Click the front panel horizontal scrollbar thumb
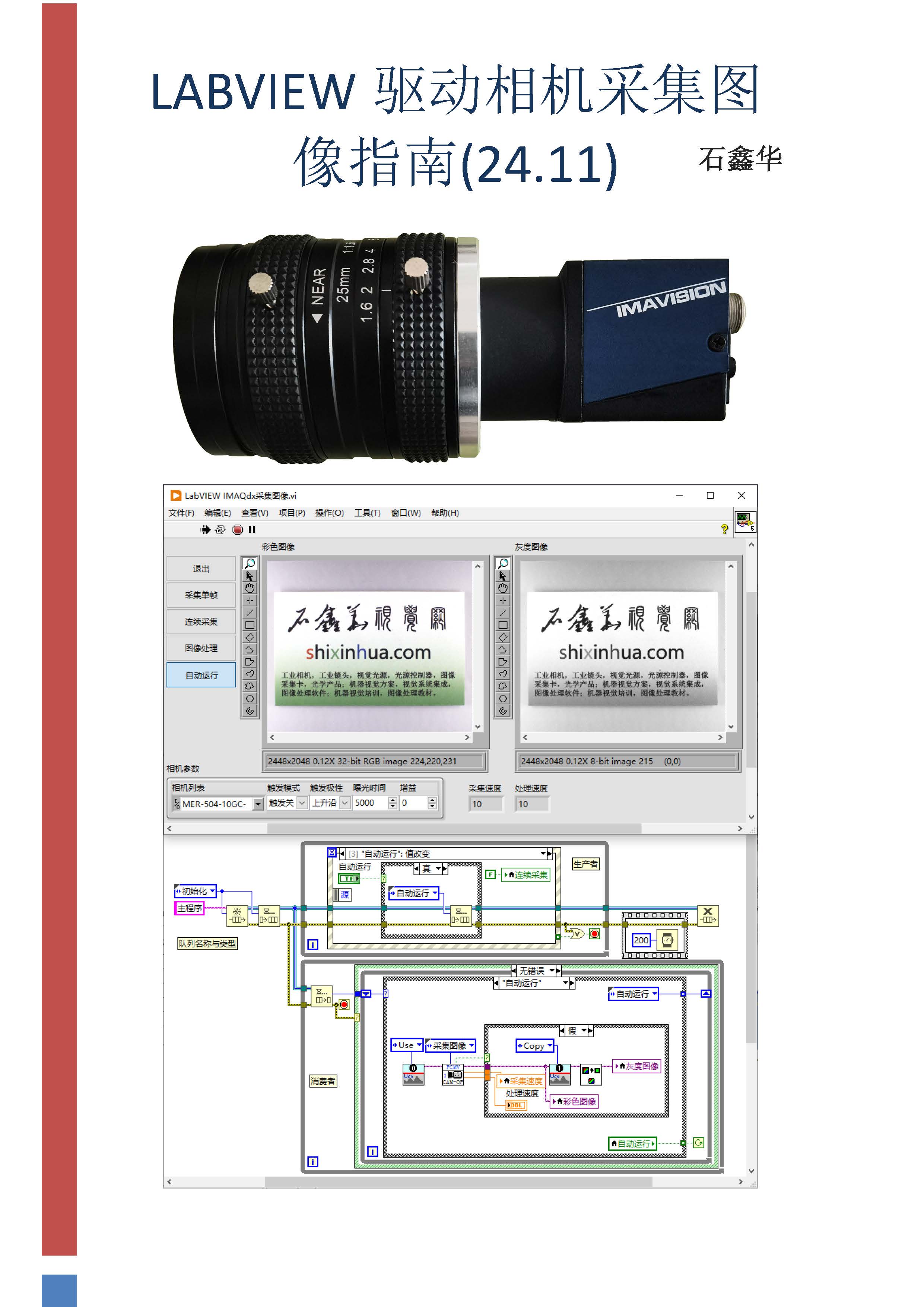 point(454,829)
